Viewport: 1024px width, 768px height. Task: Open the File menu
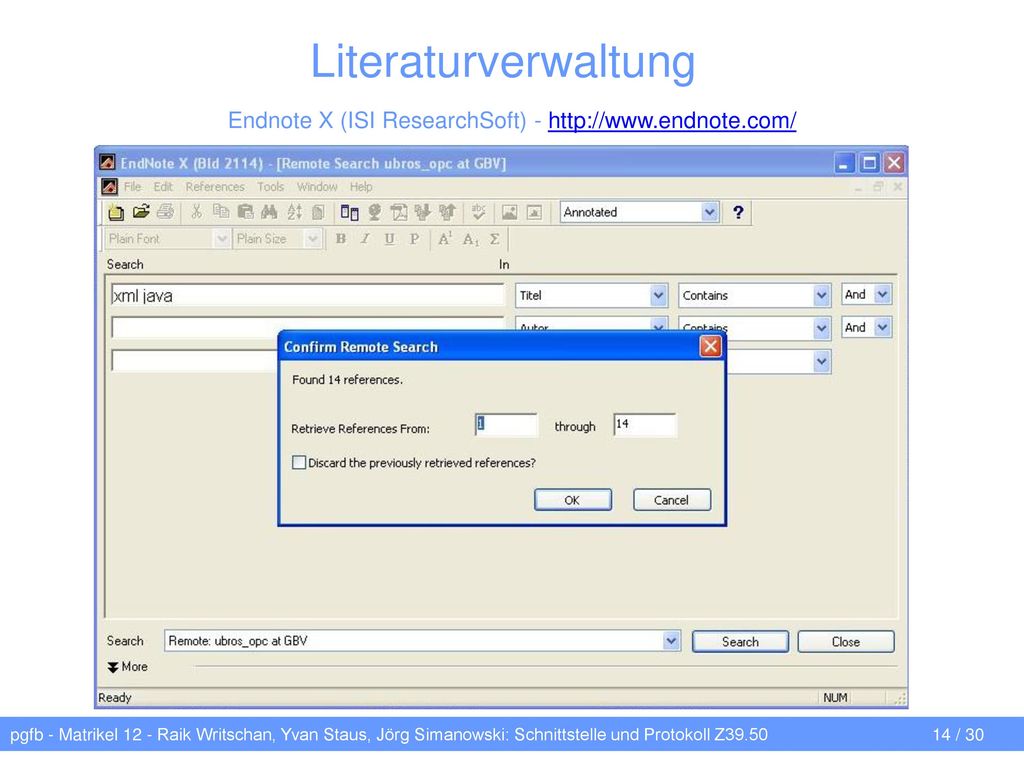[x=133, y=187]
